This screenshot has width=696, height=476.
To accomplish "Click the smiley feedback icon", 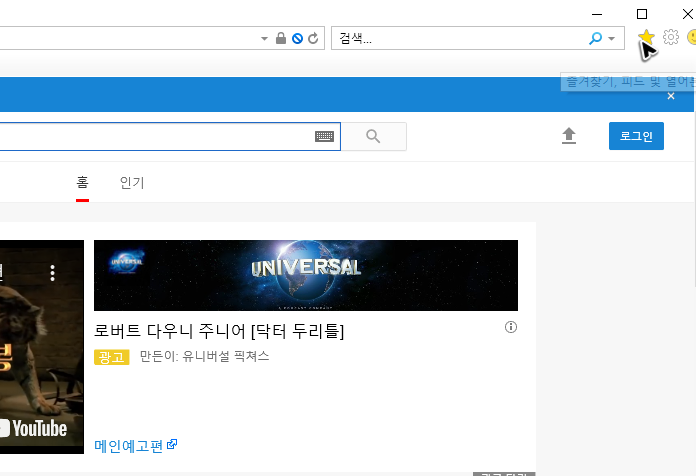I will coord(692,37).
